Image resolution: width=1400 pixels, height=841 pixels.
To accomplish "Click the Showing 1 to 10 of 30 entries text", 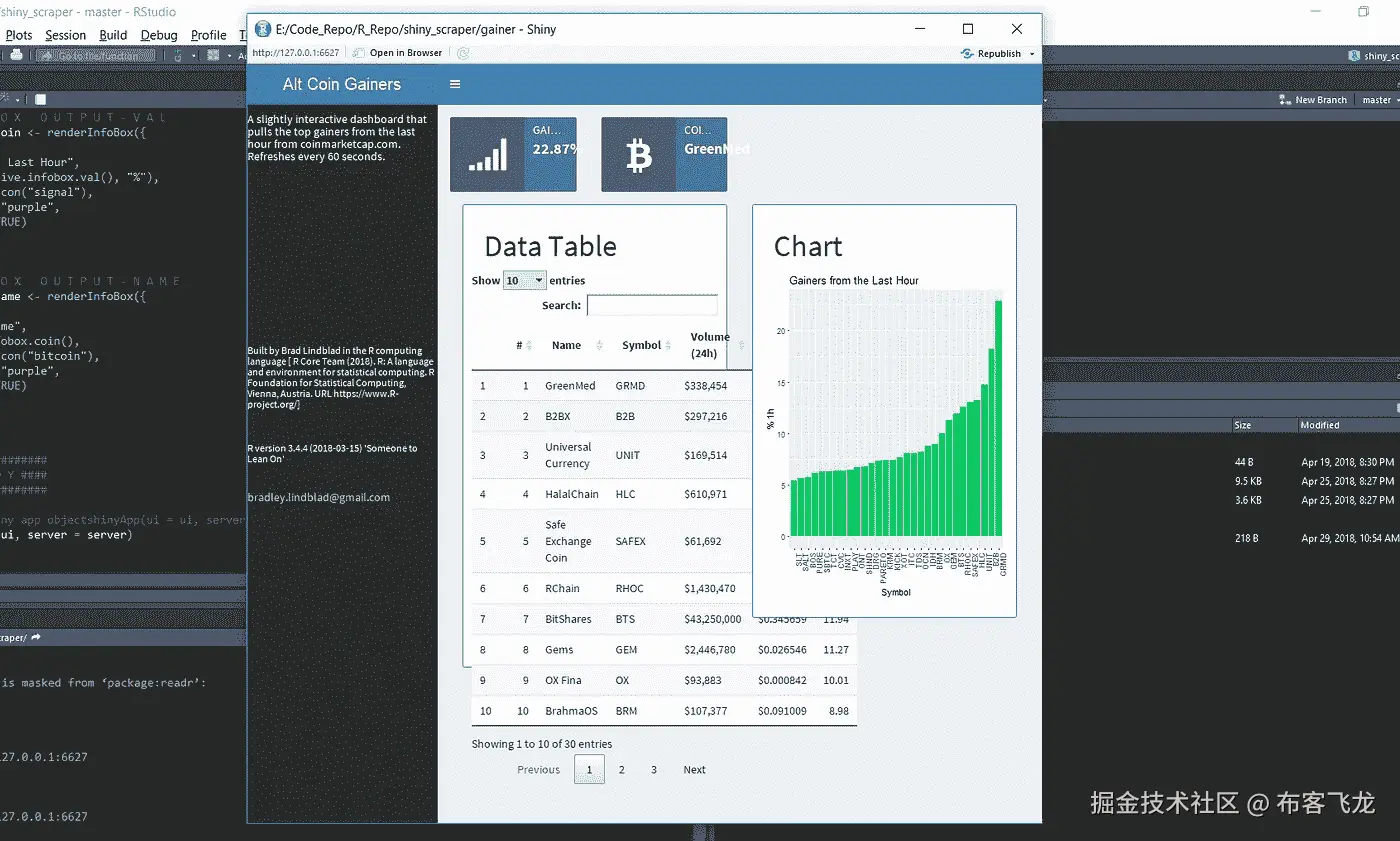I will click(541, 744).
